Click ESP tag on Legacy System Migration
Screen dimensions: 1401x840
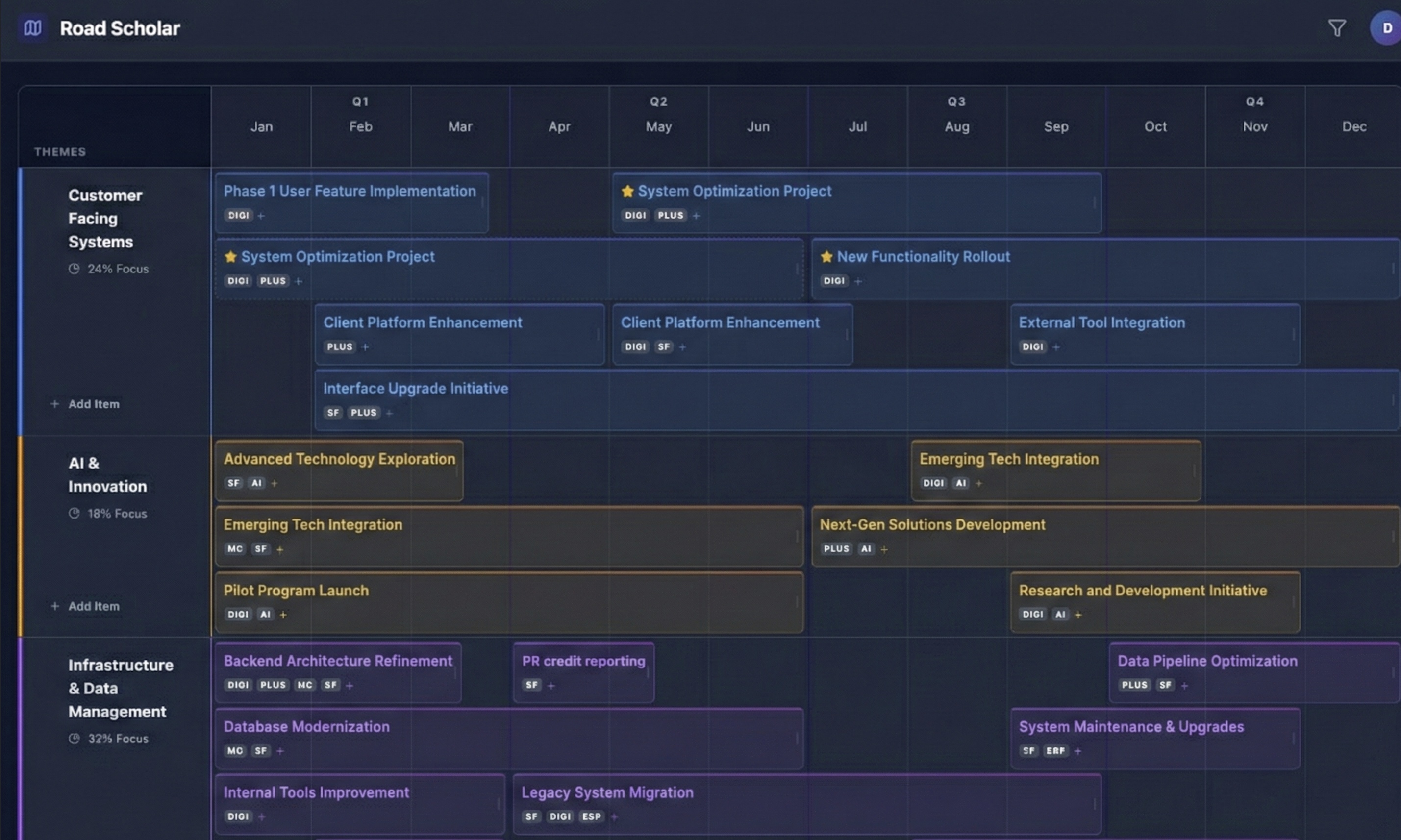pos(591,816)
